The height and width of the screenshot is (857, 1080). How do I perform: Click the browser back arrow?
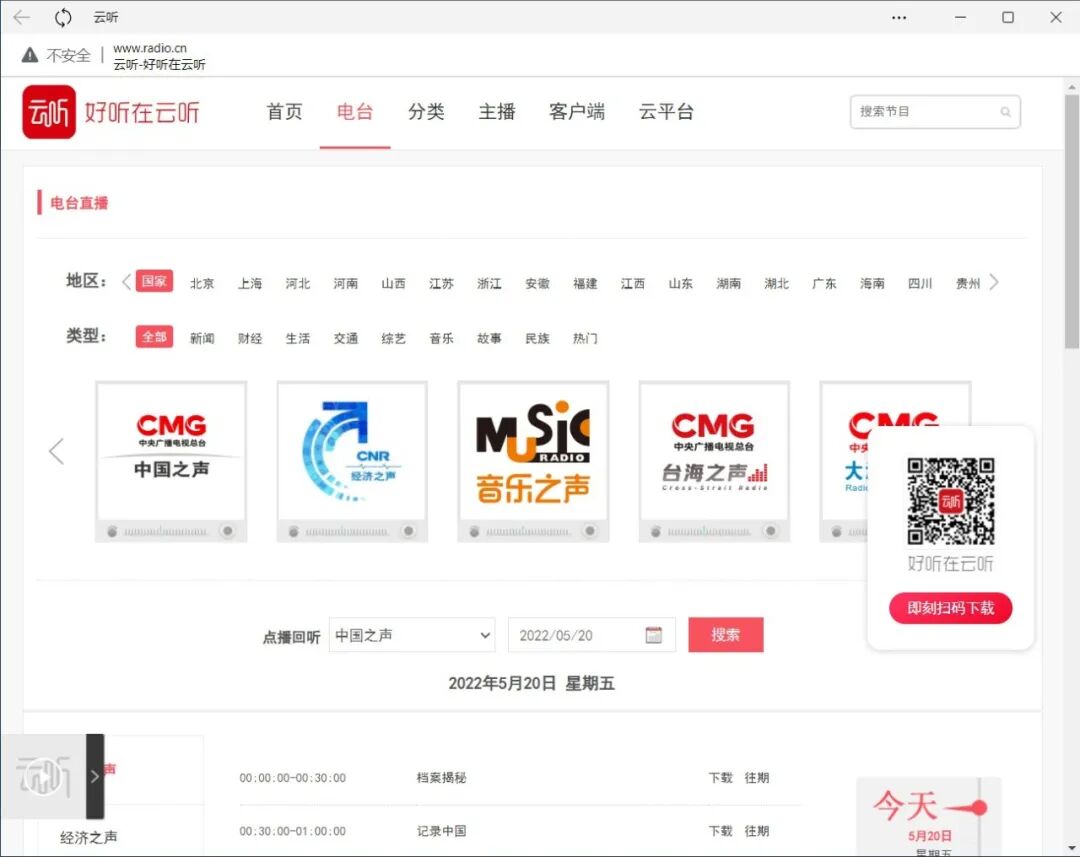(21, 17)
